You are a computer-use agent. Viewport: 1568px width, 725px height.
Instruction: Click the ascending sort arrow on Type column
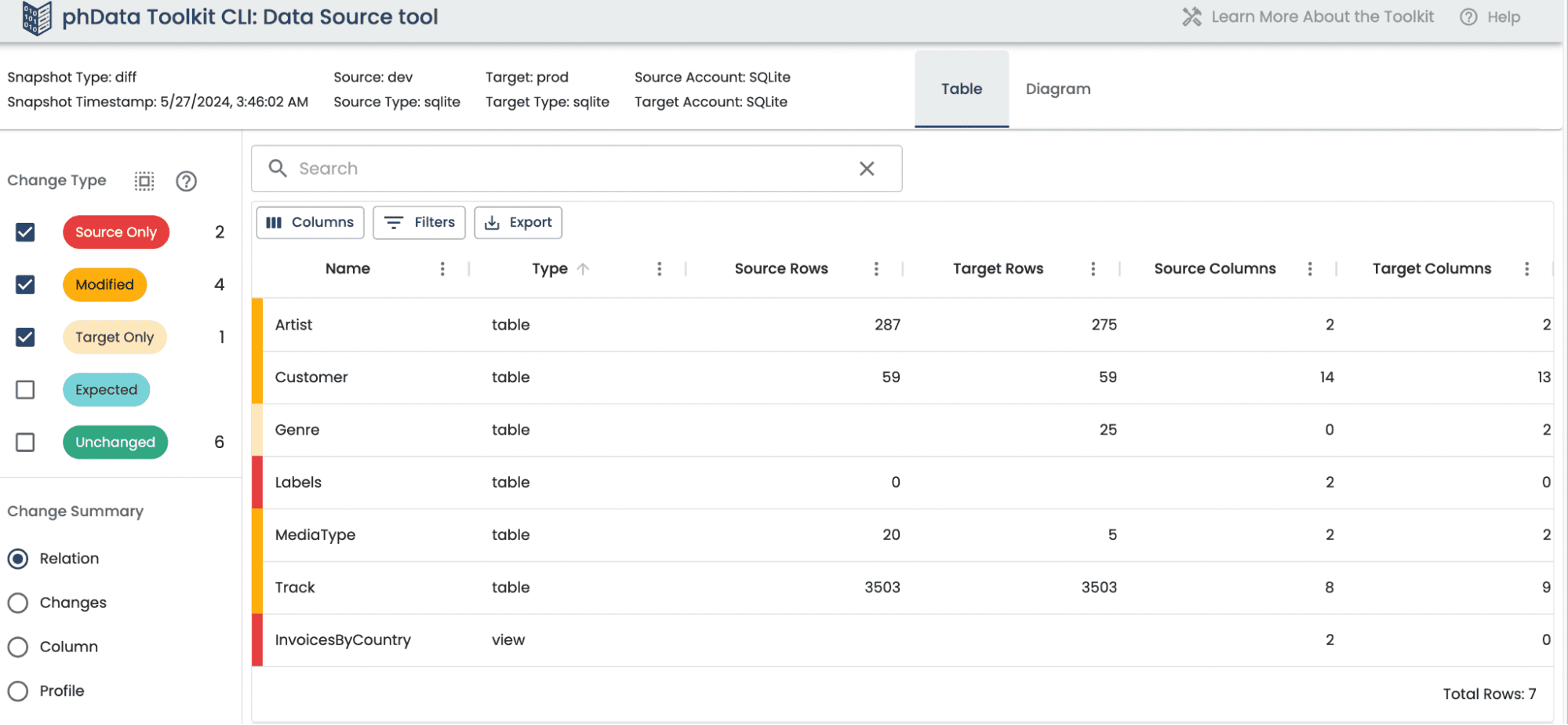click(583, 268)
